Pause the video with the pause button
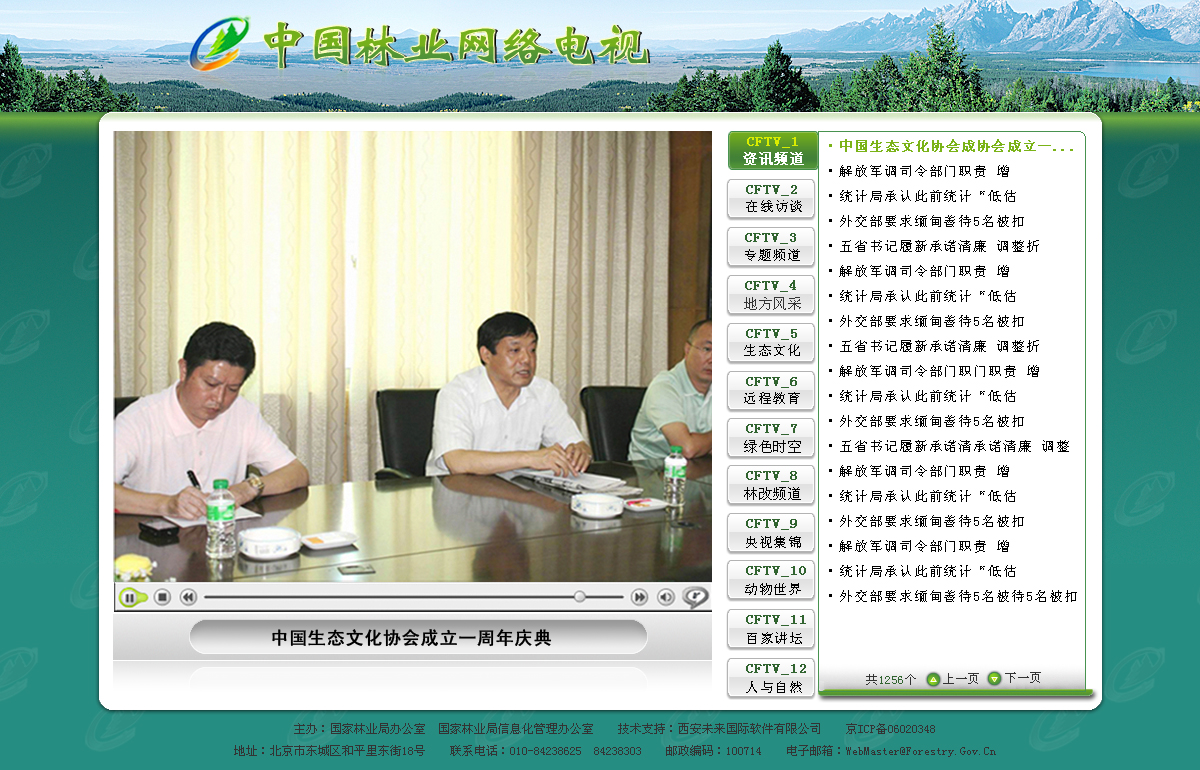Viewport: 1200px width, 770px height. [130, 597]
